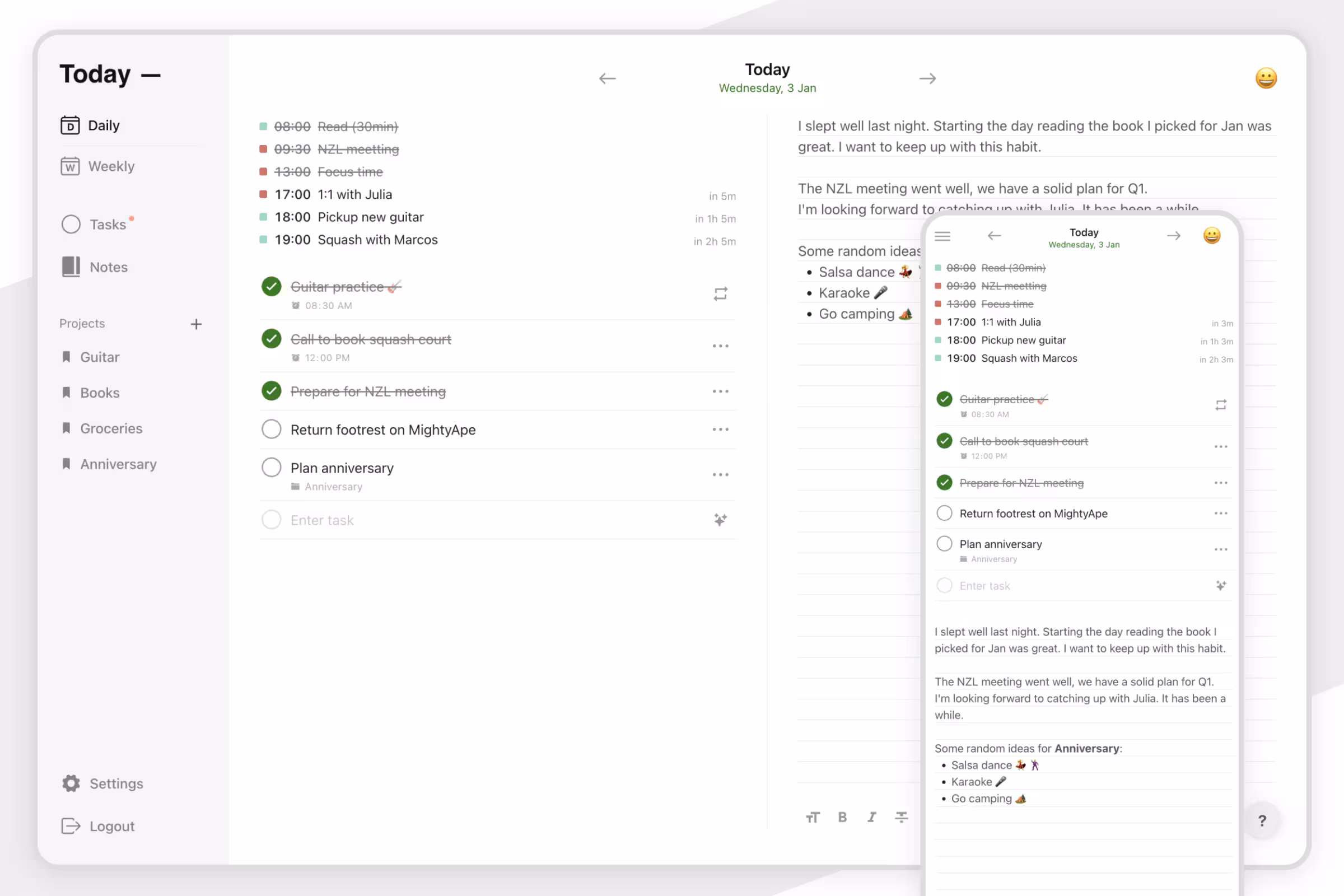This screenshot has width=1344, height=896.
Task: Add a new project with plus icon
Action: [196, 324]
